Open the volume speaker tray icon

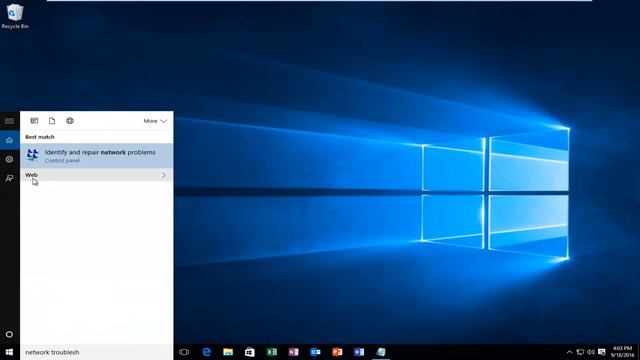591,352
